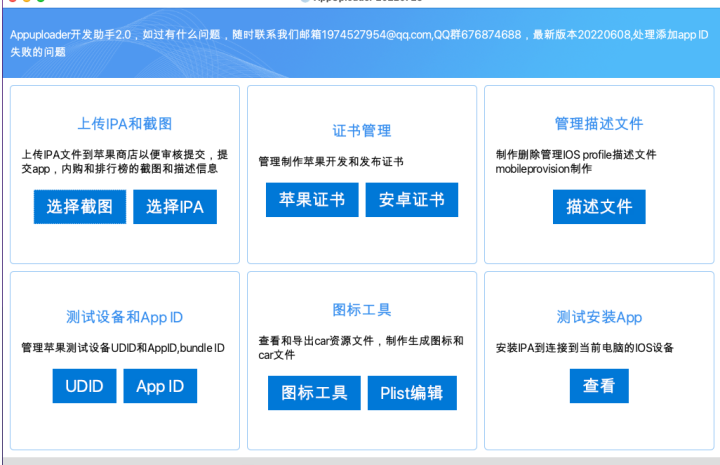Click the description 上传IPA文件到苹果商店以便审核提交
This screenshot has width=720, height=465.
pyautogui.click(x=124, y=162)
